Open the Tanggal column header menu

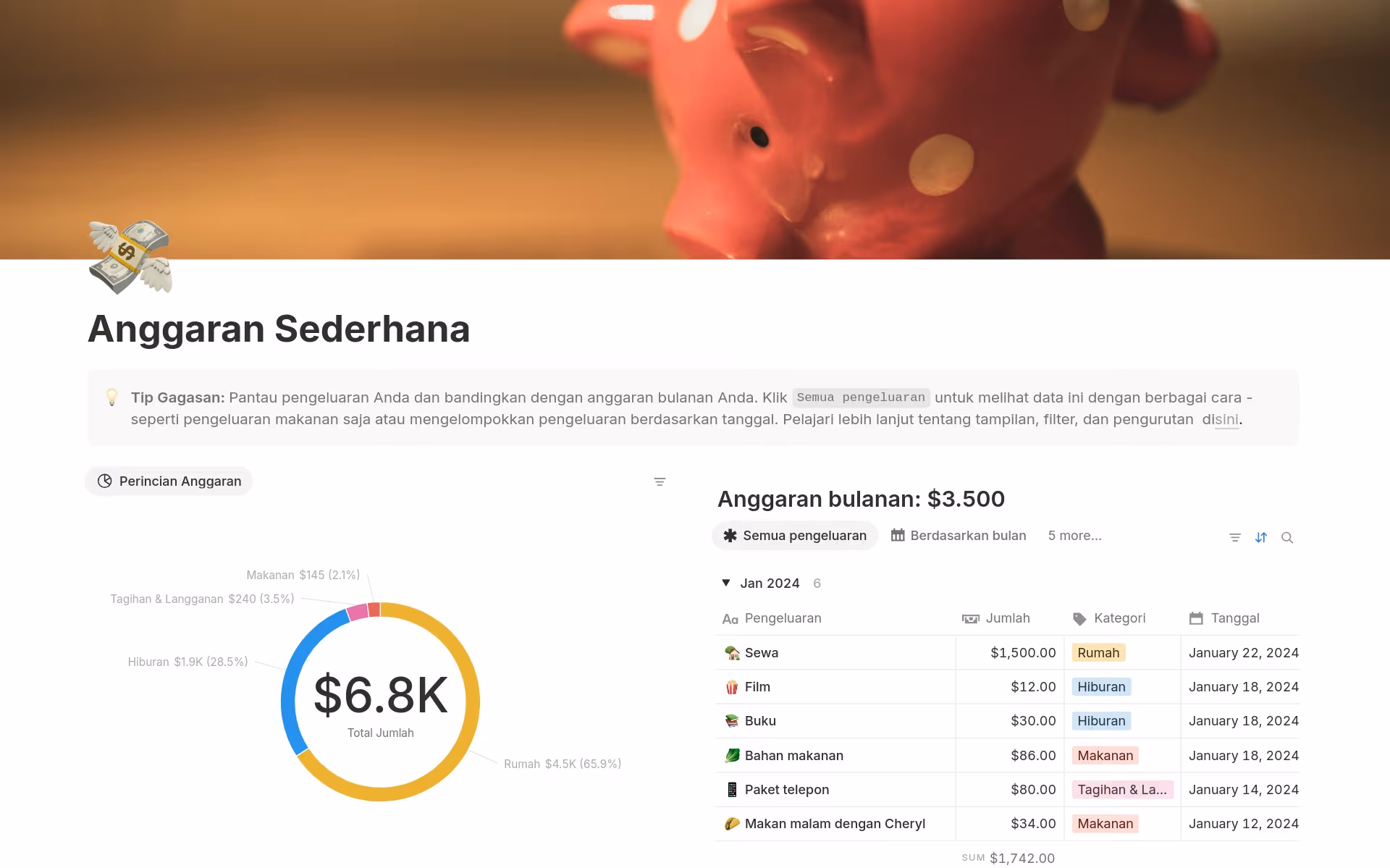(x=1234, y=618)
